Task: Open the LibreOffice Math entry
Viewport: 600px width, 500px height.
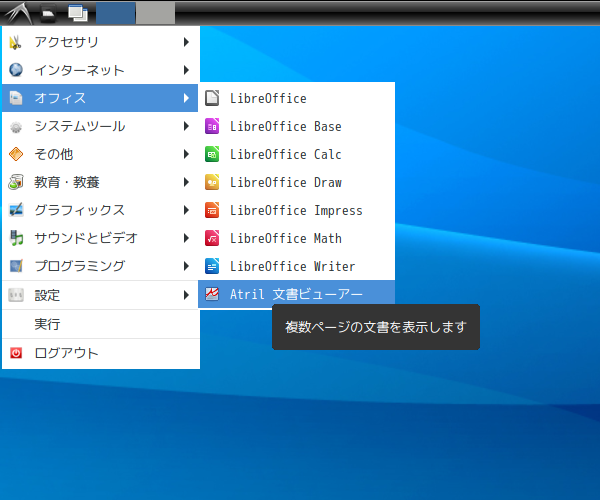Action: (x=297, y=238)
